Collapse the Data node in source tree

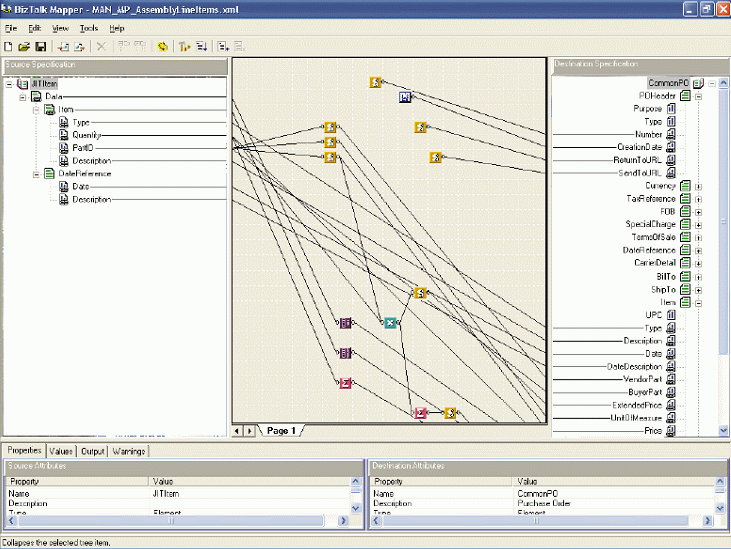coord(22,97)
